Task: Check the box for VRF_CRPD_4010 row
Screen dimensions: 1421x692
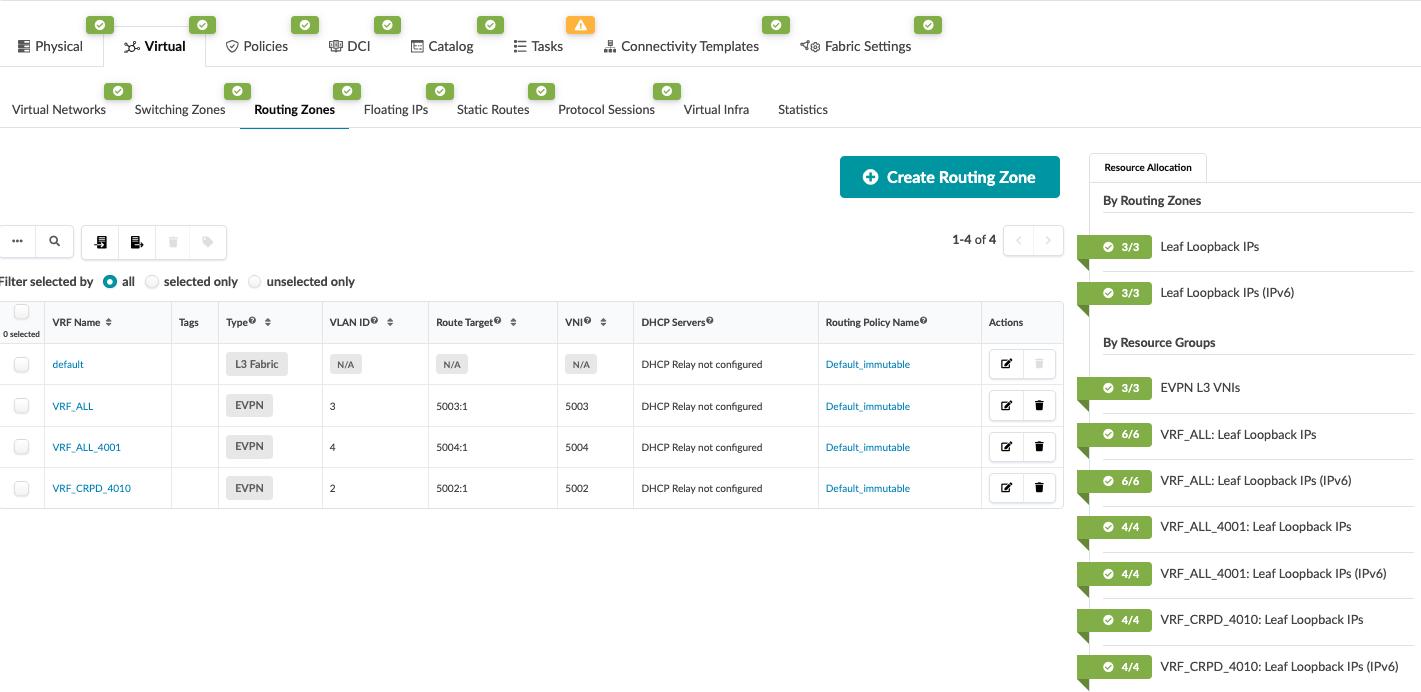Action: click(21, 488)
